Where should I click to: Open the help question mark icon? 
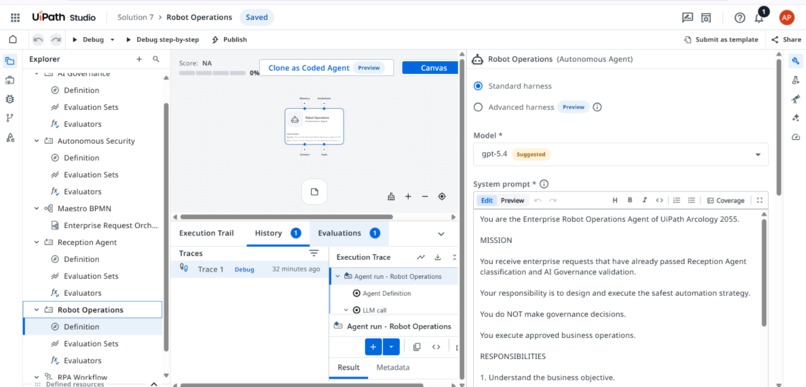click(x=740, y=17)
